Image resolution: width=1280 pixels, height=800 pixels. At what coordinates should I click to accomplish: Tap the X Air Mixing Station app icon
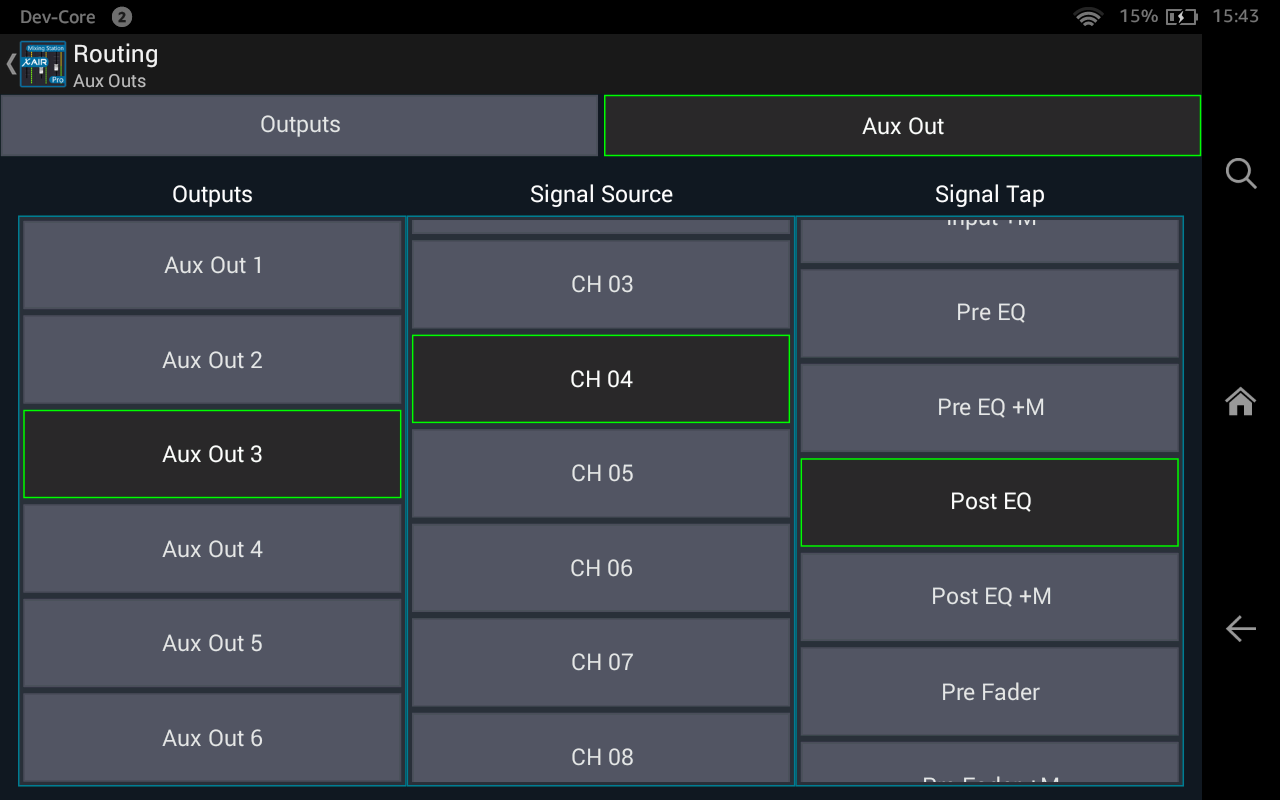[43, 65]
